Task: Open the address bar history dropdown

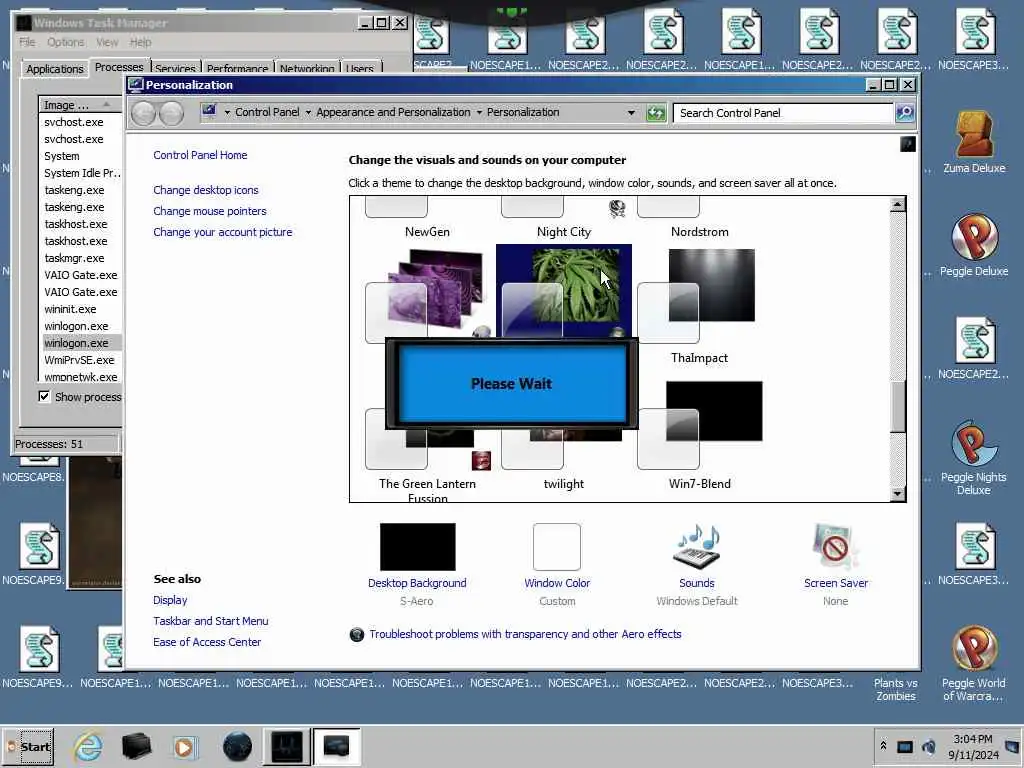Action: [x=631, y=113]
